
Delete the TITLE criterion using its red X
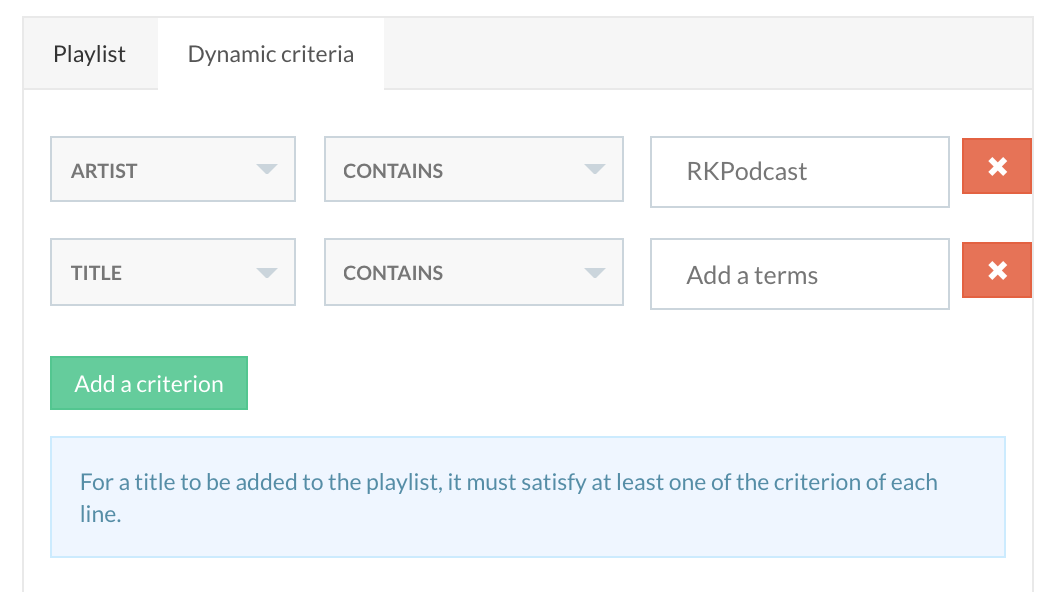(996, 270)
